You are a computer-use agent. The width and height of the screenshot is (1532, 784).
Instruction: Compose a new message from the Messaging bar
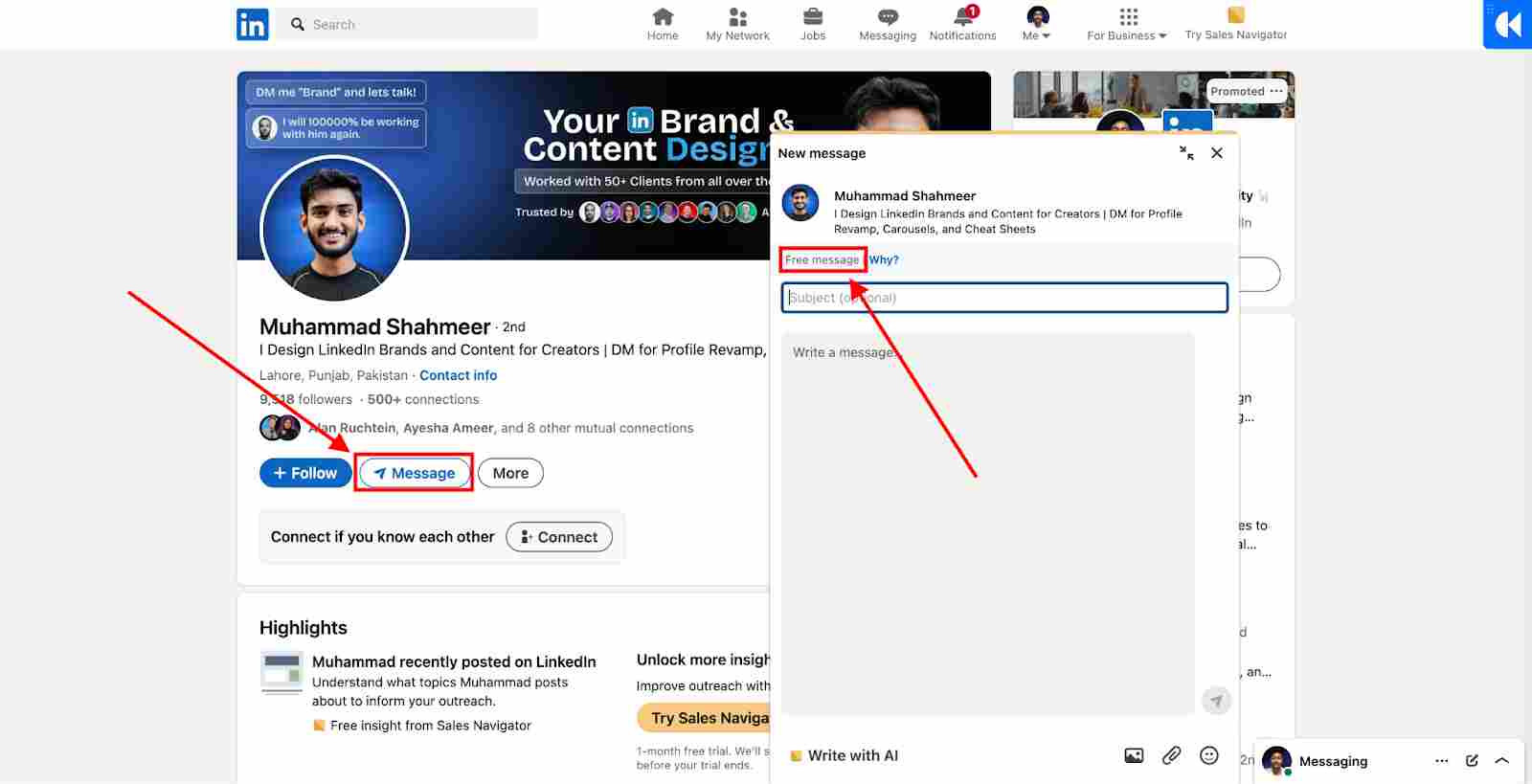tap(1472, 761)
